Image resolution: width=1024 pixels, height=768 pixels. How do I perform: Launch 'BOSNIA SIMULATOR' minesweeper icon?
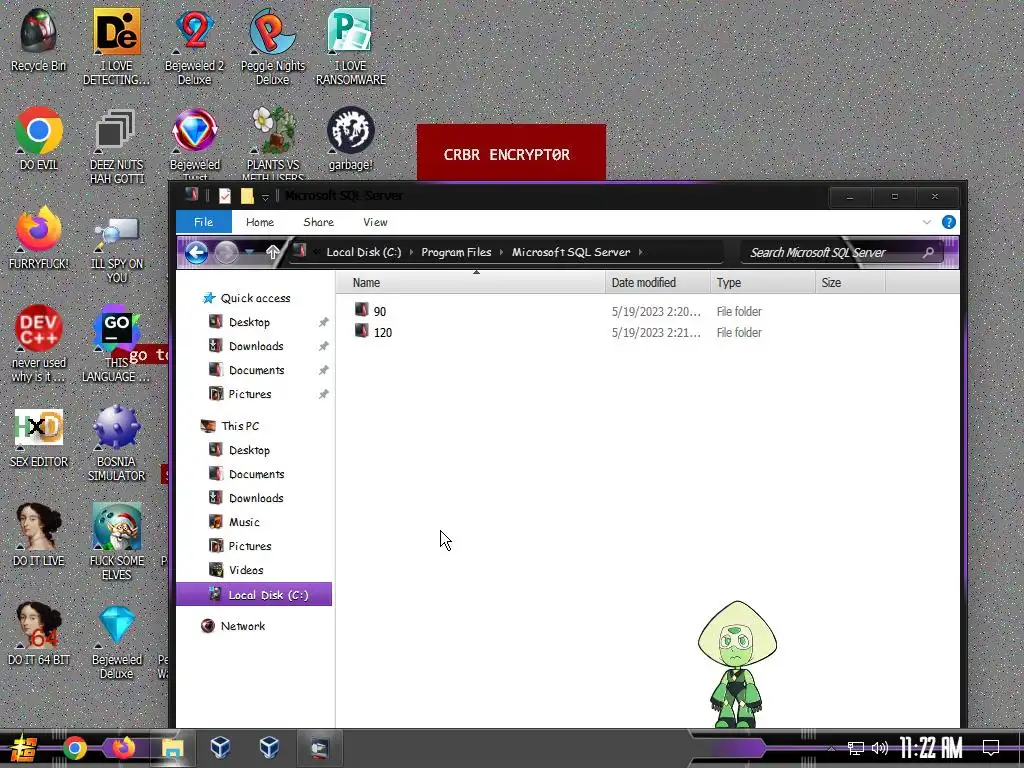tap(116, 443)
